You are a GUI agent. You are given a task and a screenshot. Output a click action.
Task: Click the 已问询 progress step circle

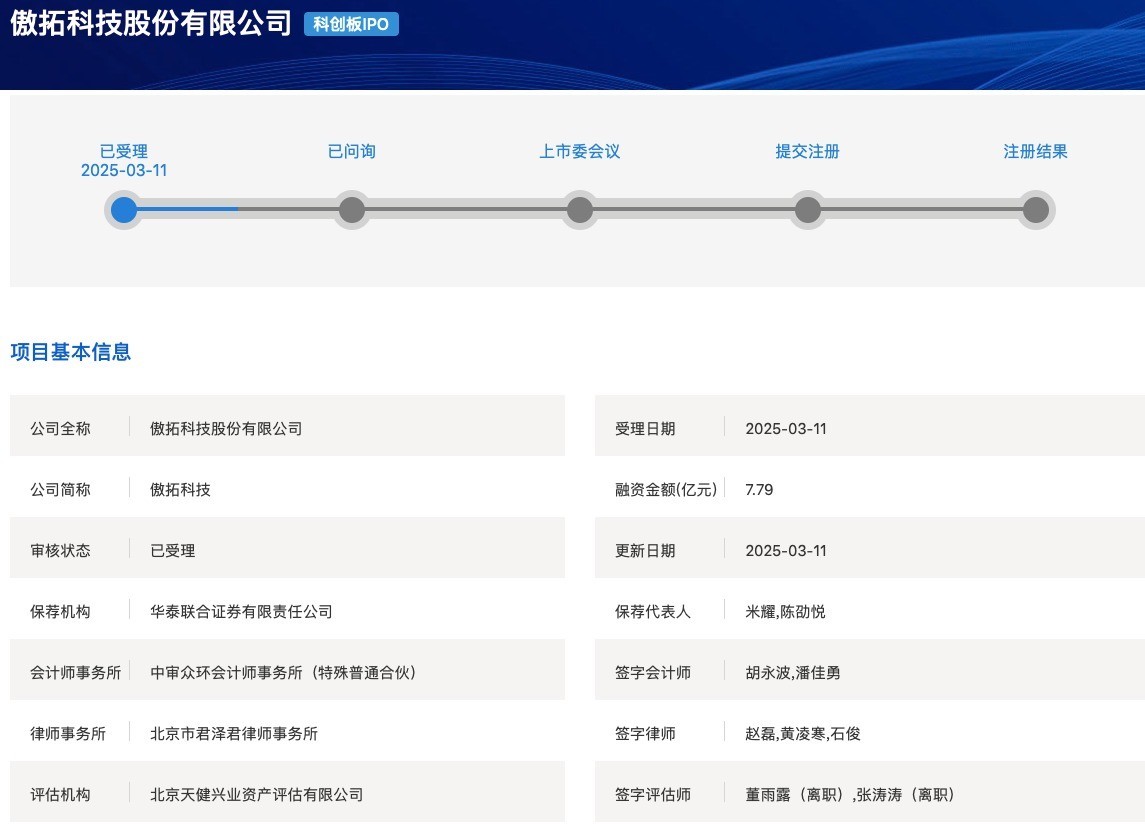click(352, 210)
